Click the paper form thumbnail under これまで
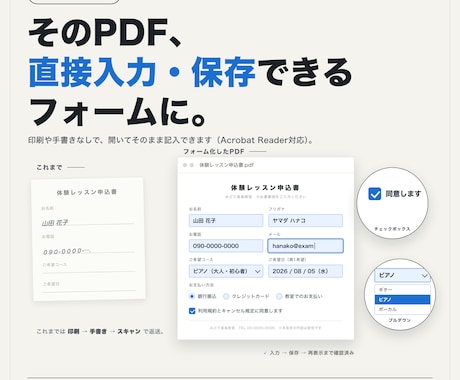Image resolution: width=460 pixels, height=380 pixels. [88, 239]
